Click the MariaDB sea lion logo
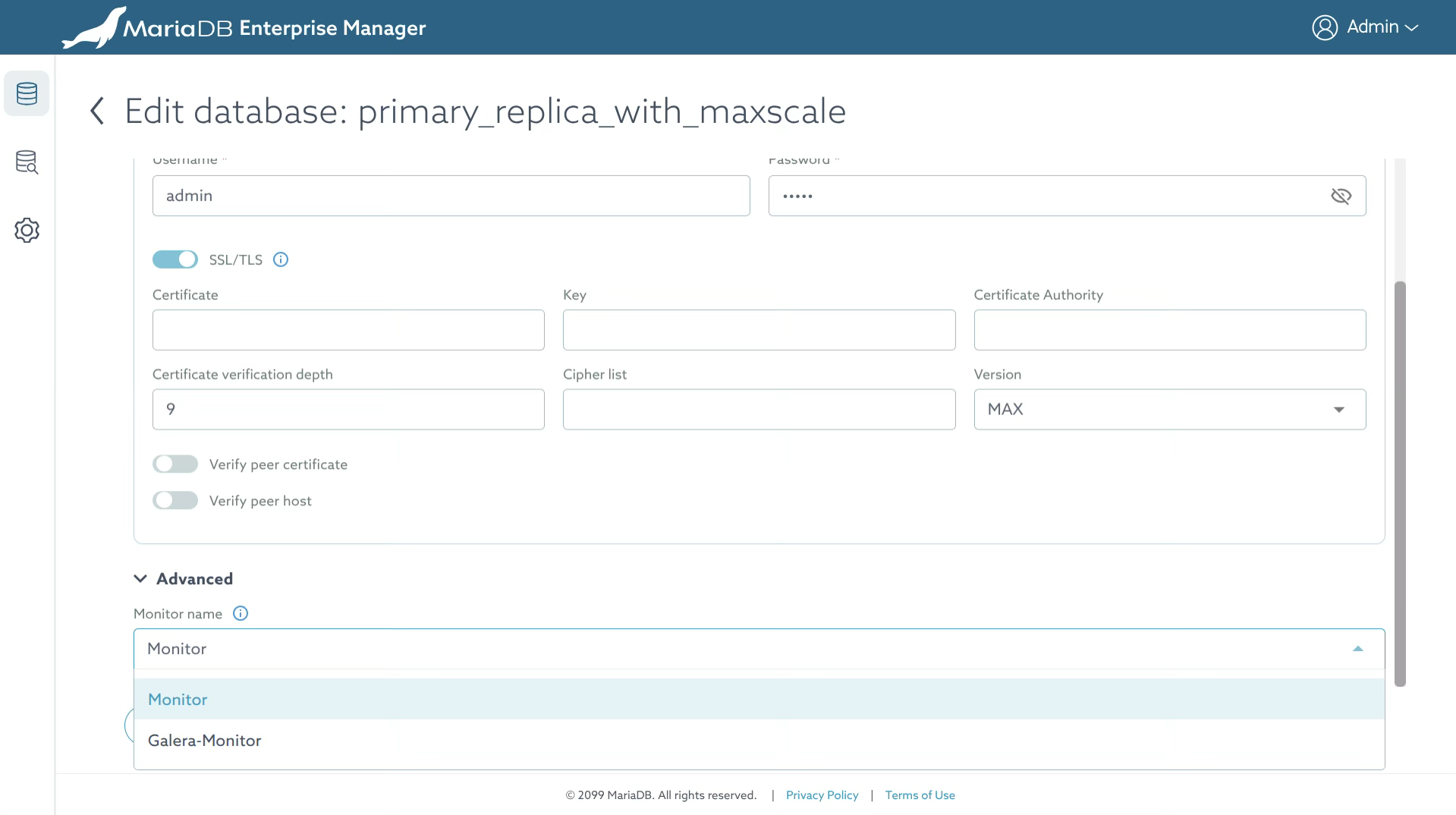Image resolution: width=1456 pixels, height=815 pixels. (x=94, y=28)
